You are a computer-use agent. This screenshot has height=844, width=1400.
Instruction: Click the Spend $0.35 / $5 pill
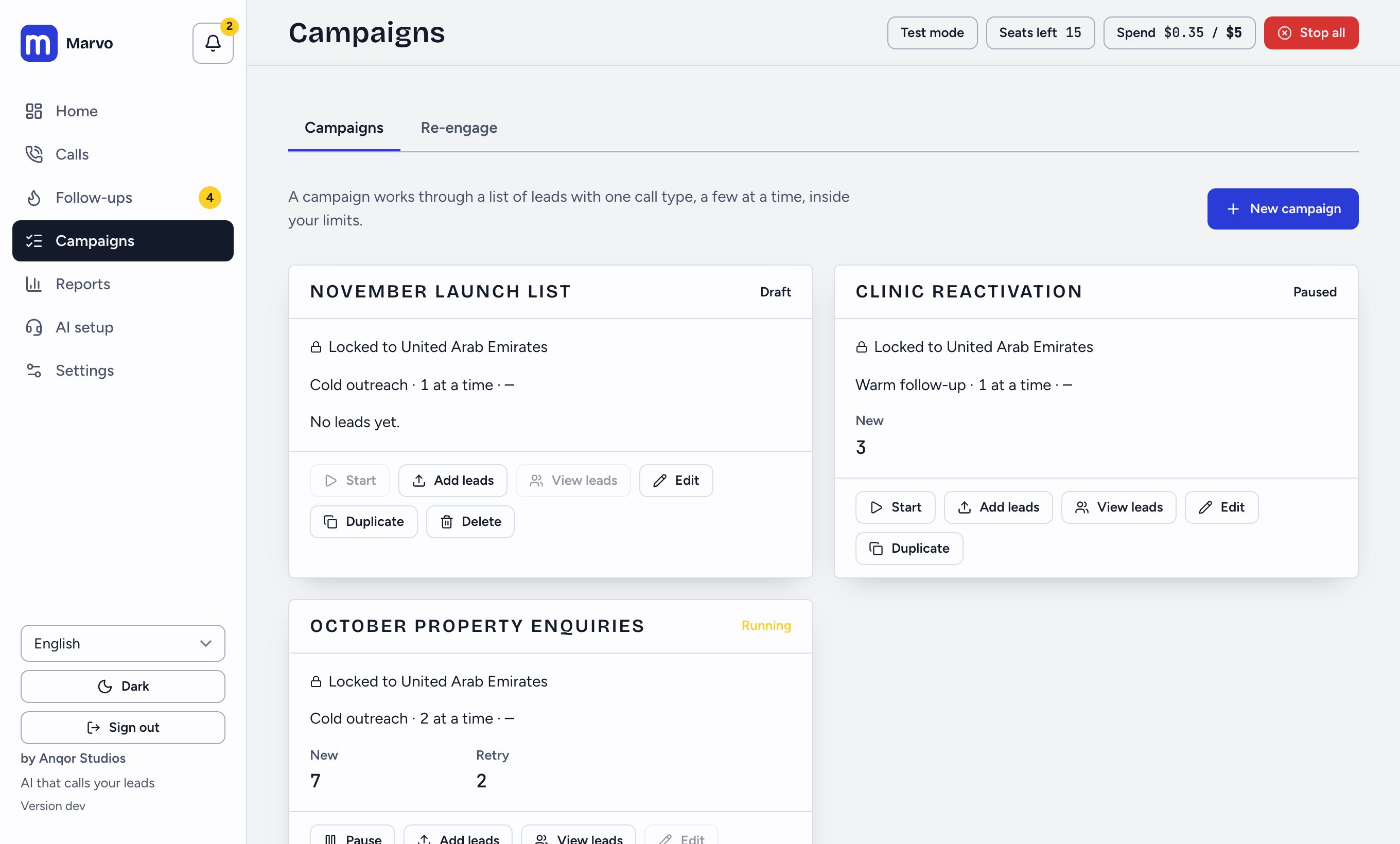[x=1179, y=33]
